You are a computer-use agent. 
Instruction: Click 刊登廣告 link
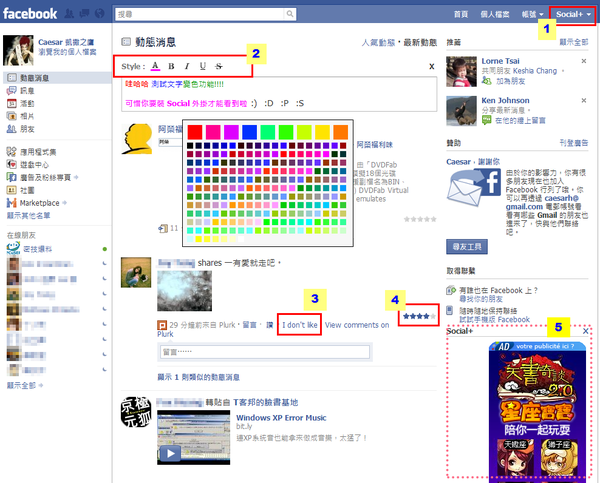(574, 143)
